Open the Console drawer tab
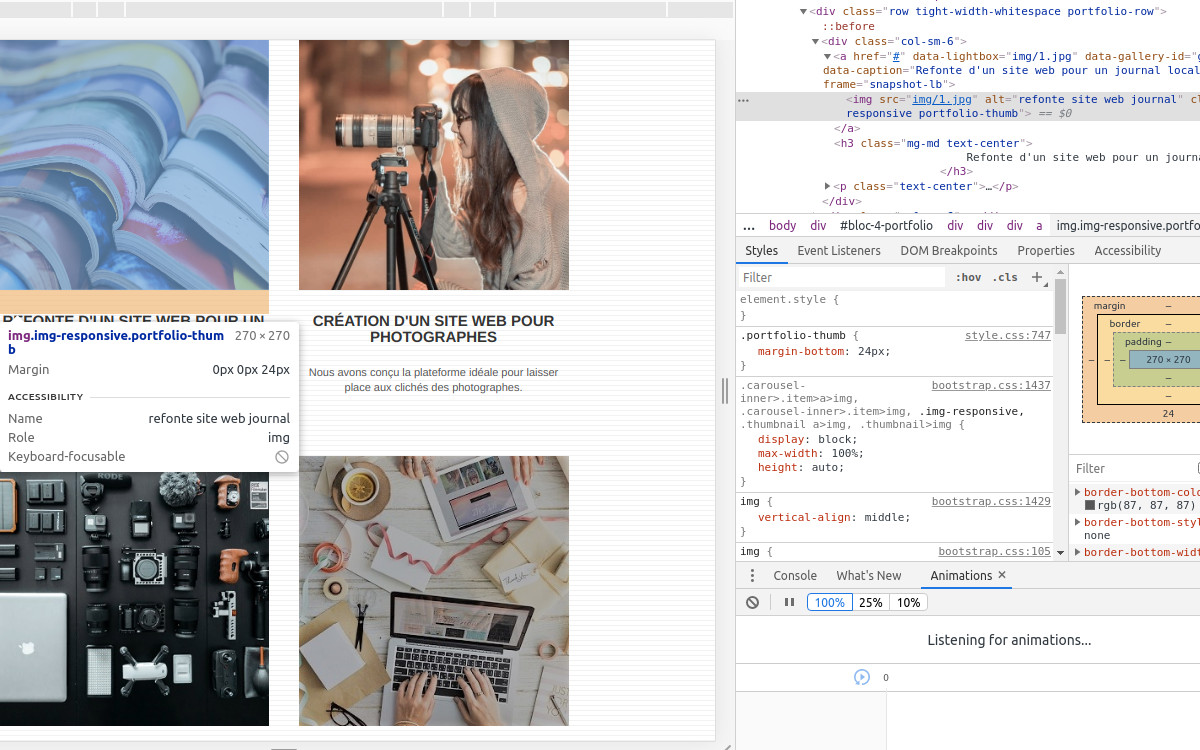 click(795, 575)
